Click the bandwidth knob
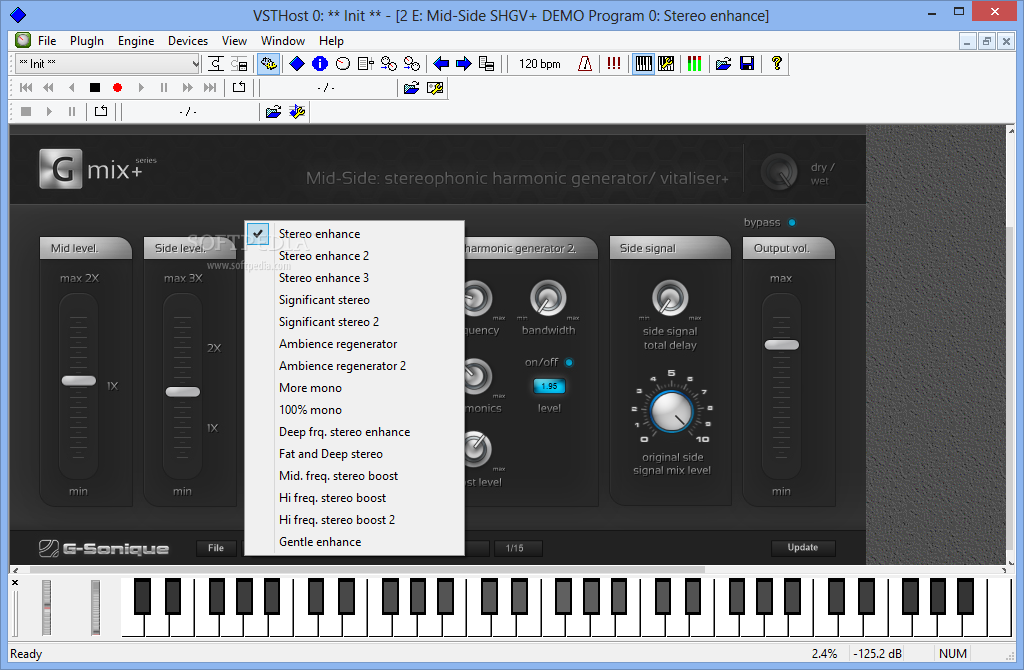This screenshot has height=670, width=1024. tap(548, 298)
